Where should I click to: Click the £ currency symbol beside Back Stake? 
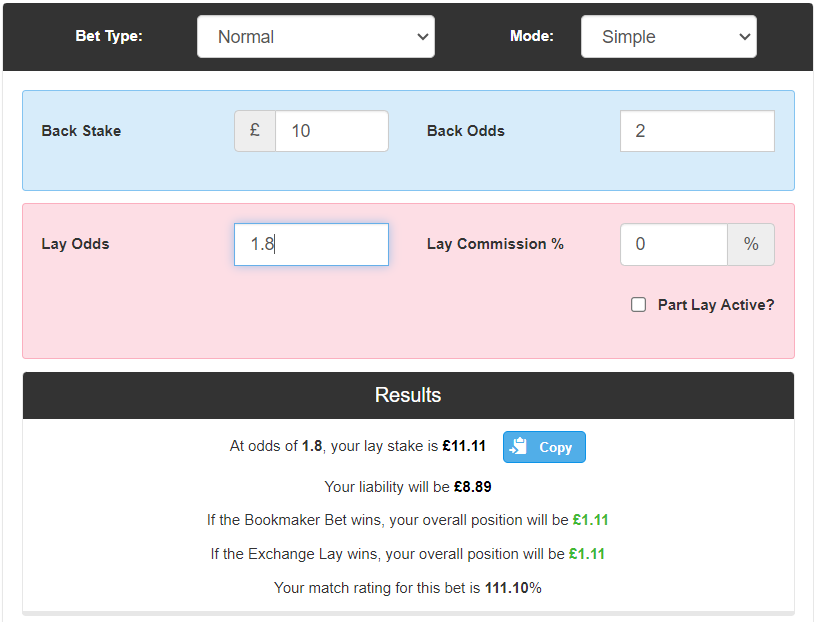click(x=255, y=131)
